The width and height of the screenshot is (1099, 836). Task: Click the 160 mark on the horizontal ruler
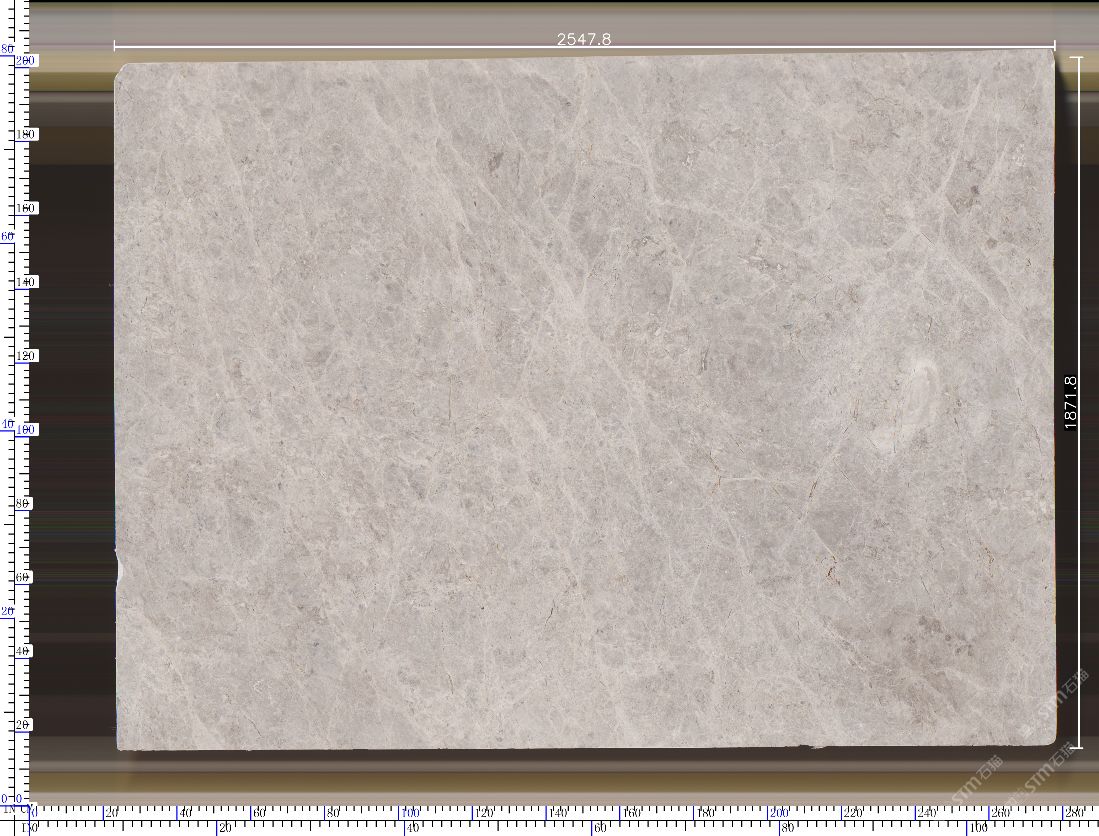tap(631, 813)
